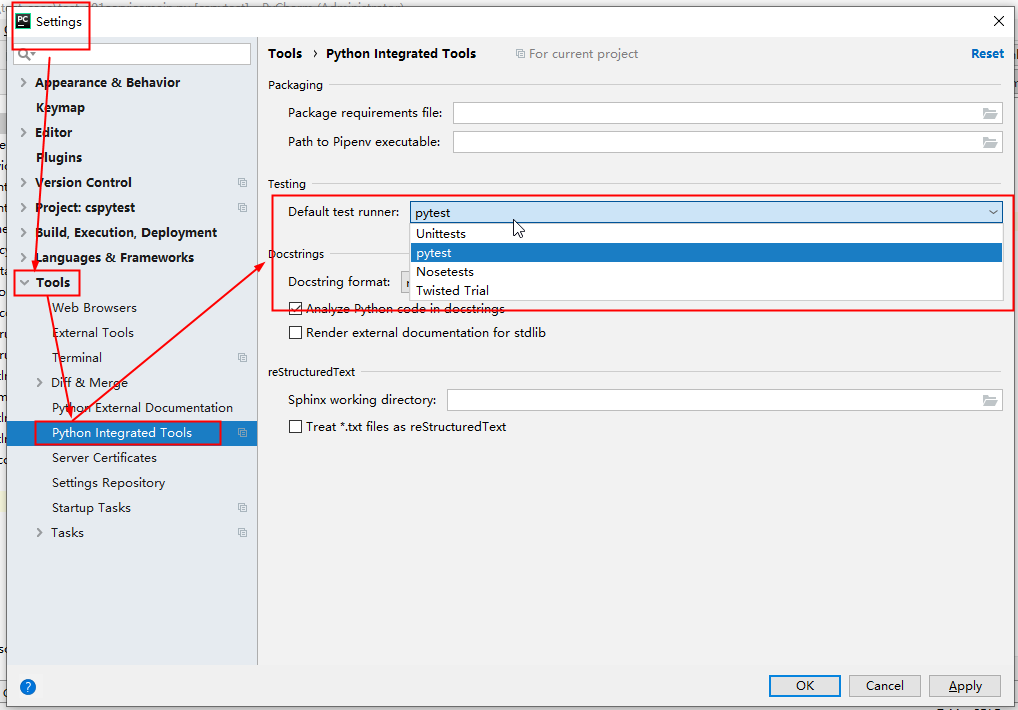The width and height of the screenshot is (1018, 710).
Task: Click the project-level icon beside Startup Tasks
Action: [242, 508]
